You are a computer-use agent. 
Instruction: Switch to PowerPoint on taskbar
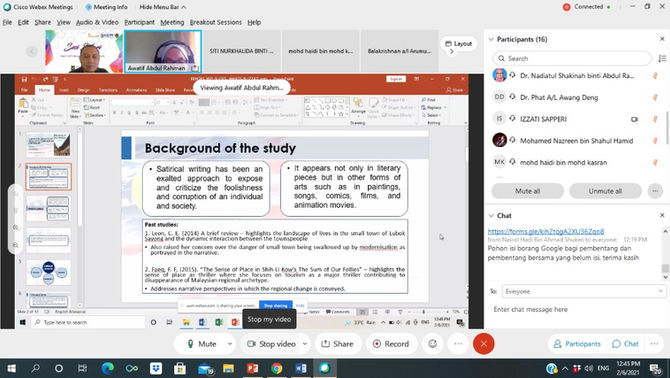tap(253, 368)
